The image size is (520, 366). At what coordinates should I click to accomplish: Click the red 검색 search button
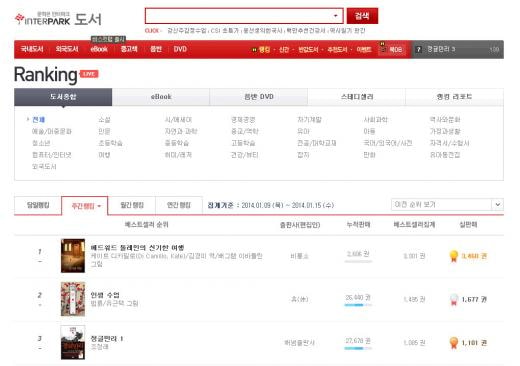click(362, 16)
